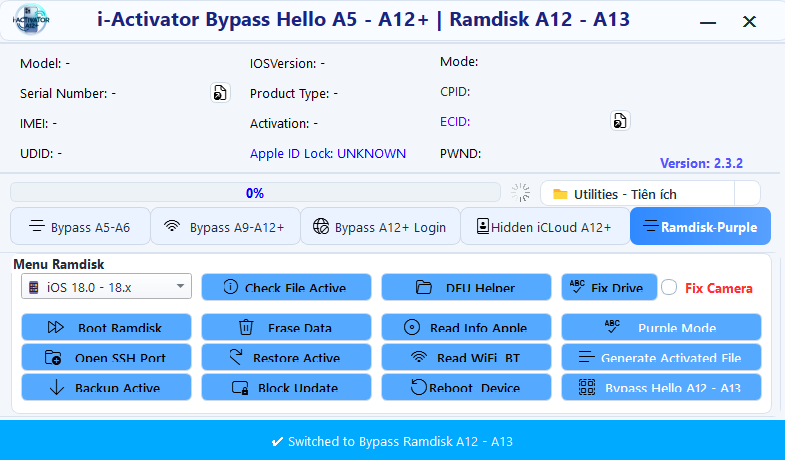Minimize the i-Activator window
Image resolution: width=785 pixels, height=460 pixels.
coord(707,22)
